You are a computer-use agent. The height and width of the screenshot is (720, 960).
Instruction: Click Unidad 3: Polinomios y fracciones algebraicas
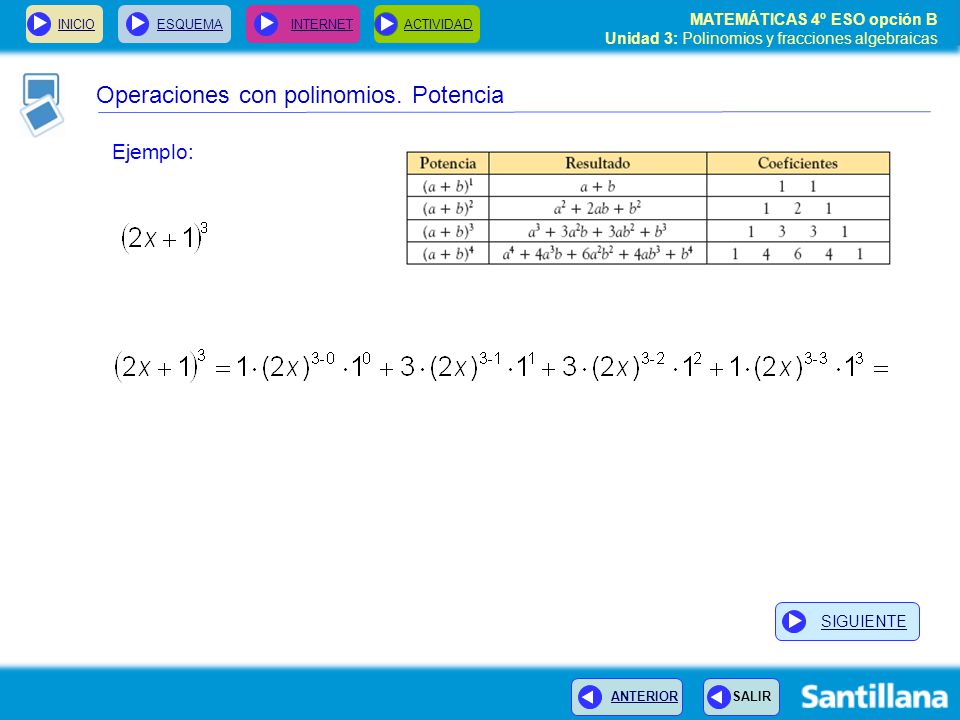(771, 39)
